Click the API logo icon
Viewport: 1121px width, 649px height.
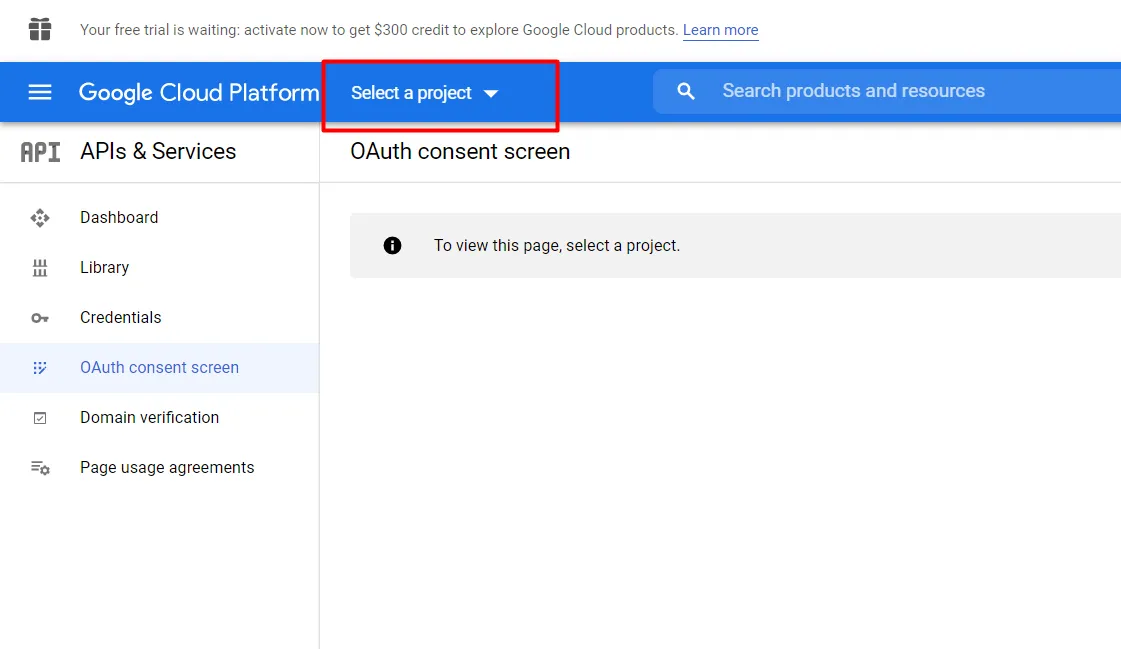pos(40,152)
